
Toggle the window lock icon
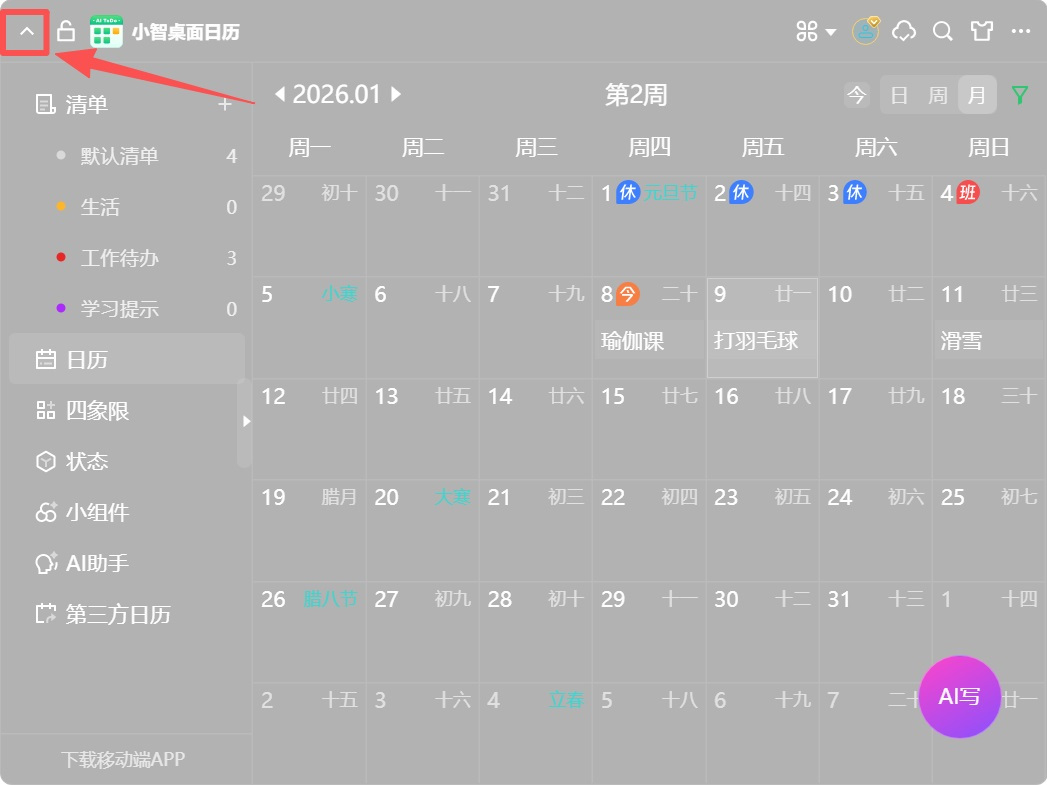(x=65, y=30)
